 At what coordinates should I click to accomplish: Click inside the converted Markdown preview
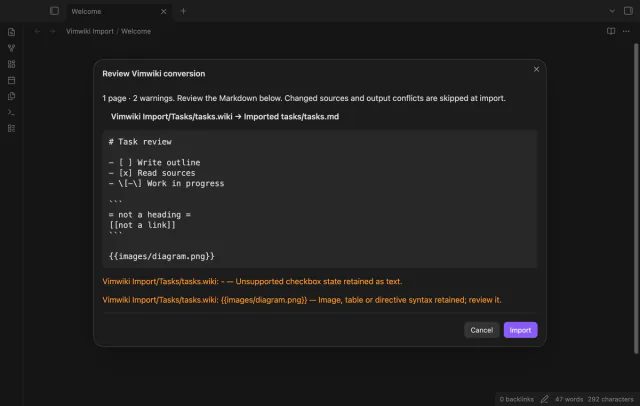pyautogui.click(x=320, y=199)
